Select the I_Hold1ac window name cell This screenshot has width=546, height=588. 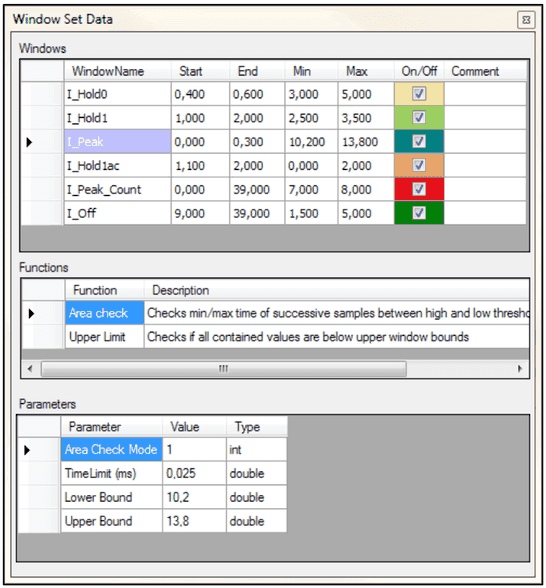click(x=117, y=165)
